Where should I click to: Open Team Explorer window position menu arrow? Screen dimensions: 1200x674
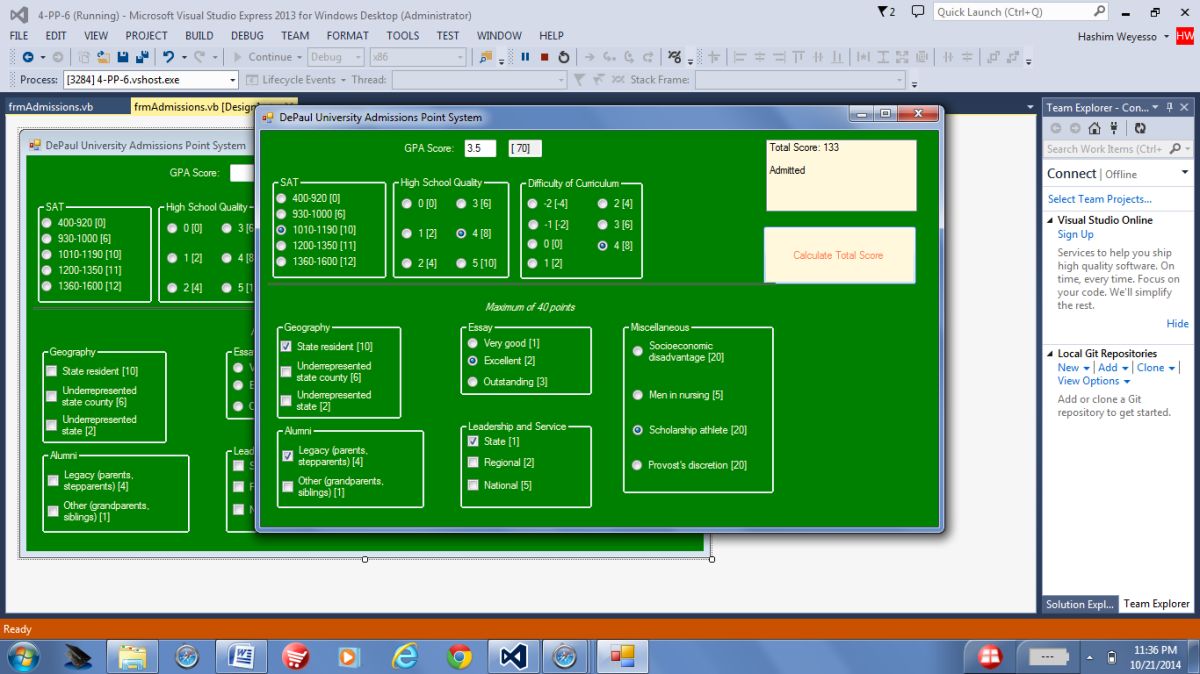click(1156, 107)
